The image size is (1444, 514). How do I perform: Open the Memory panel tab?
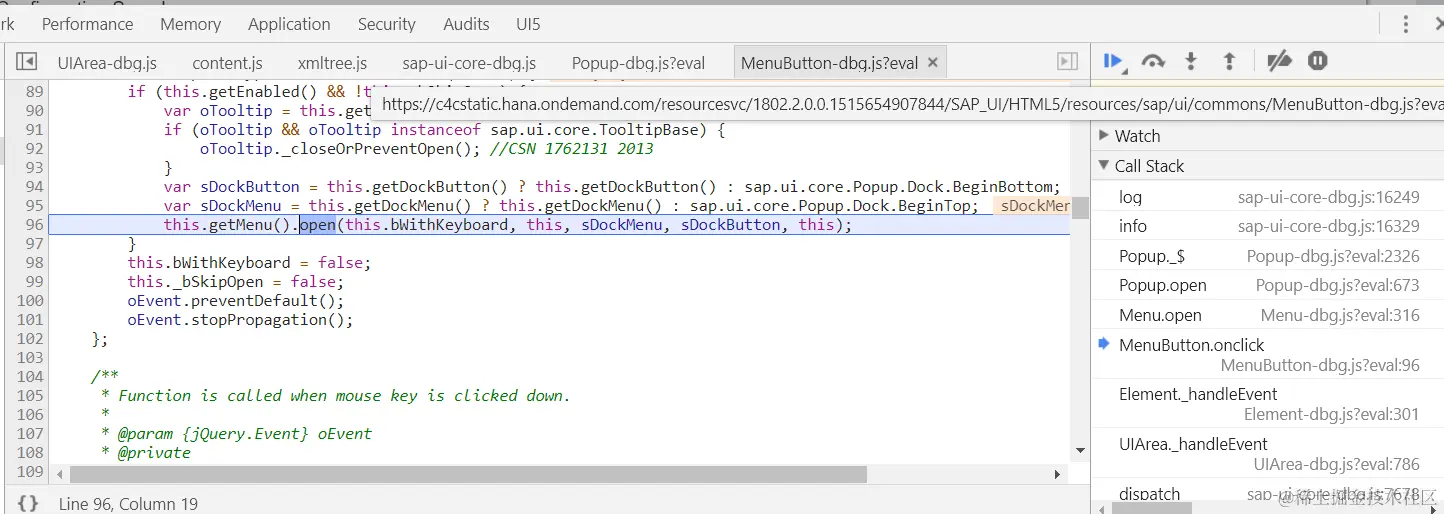tap(190, 24)
